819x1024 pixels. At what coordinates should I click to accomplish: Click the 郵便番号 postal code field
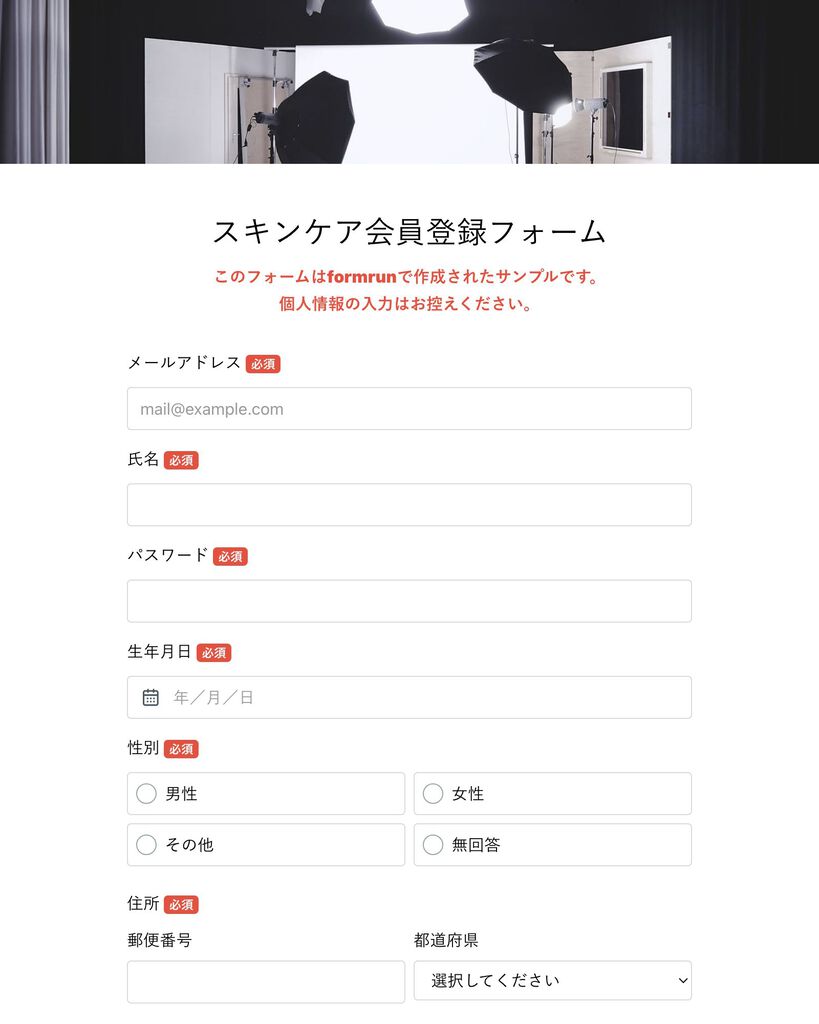(x=266, y=982)
